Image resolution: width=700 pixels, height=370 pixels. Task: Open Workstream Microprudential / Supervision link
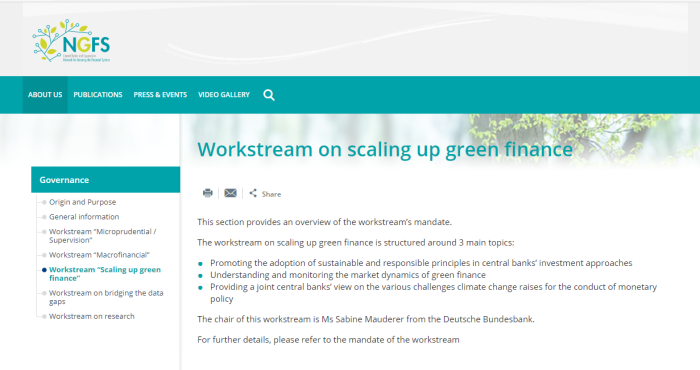pyautogui.click(x=103, y=236)
